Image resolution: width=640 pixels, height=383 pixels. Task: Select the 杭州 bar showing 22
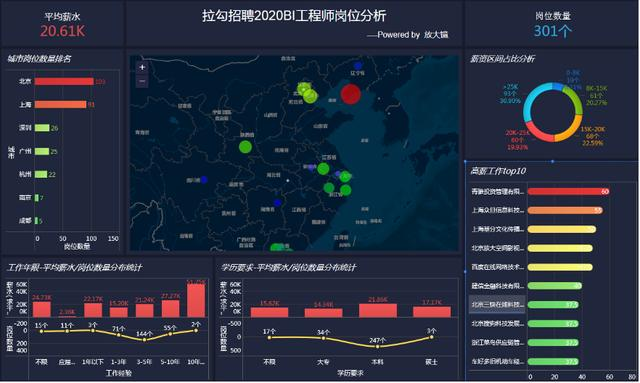pos(41,174)
